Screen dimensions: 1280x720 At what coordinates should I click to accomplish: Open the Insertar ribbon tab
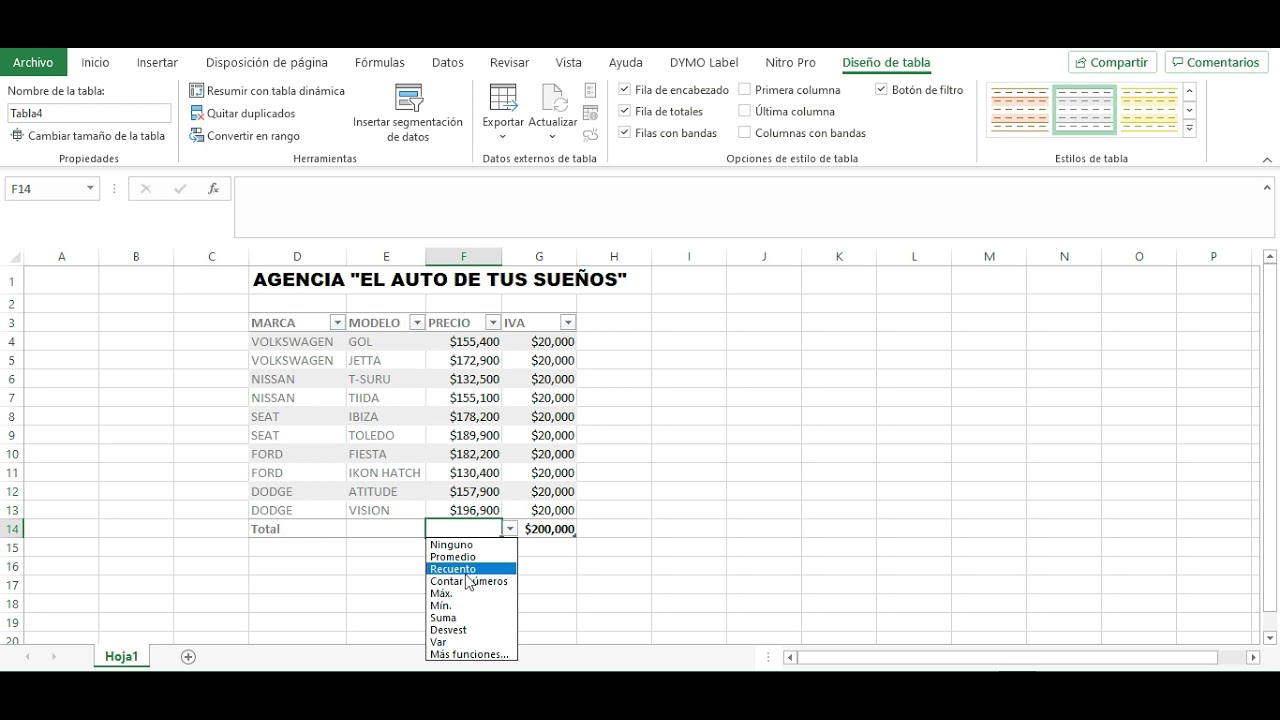click(157, 62)
